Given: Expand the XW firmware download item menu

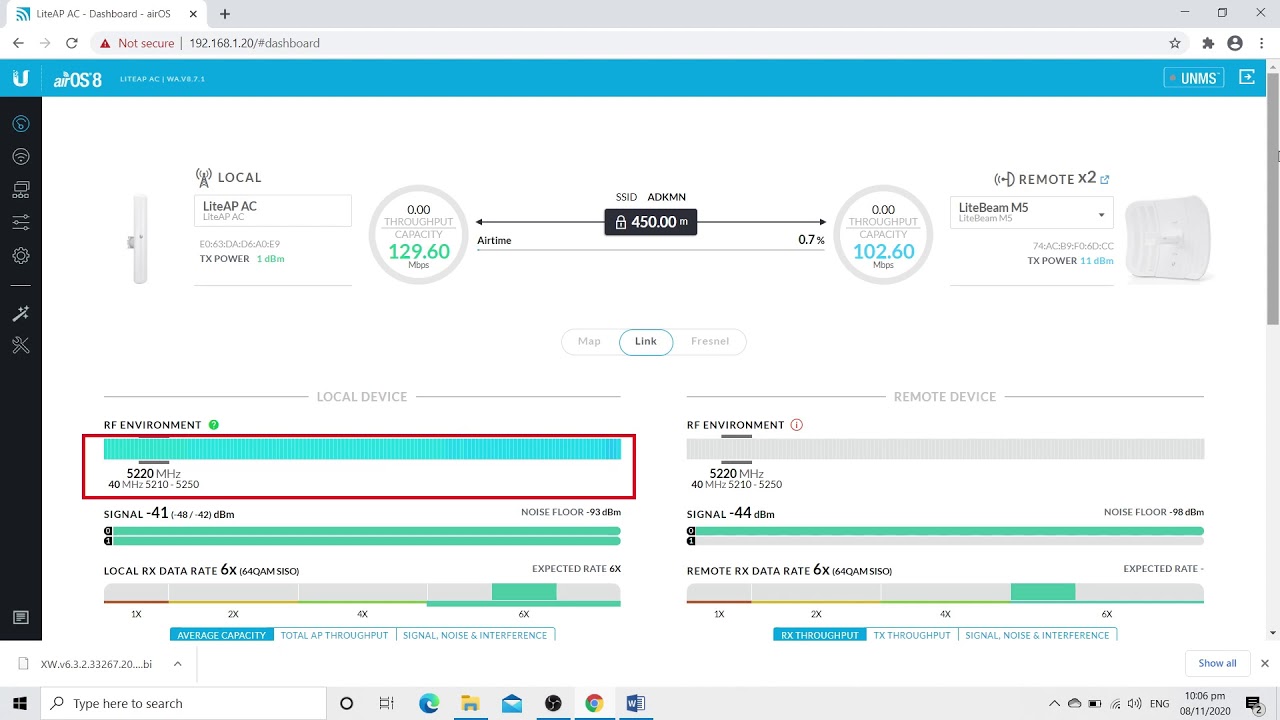Looking at the screenshot, I should pyautogui.click(x=177, y=663).
